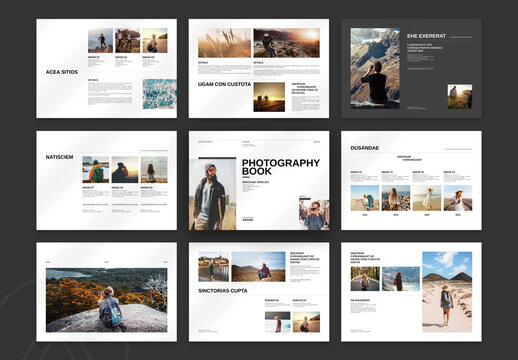Open the woman with sun hat photo

pyautogui.click(x=458, y=198)
